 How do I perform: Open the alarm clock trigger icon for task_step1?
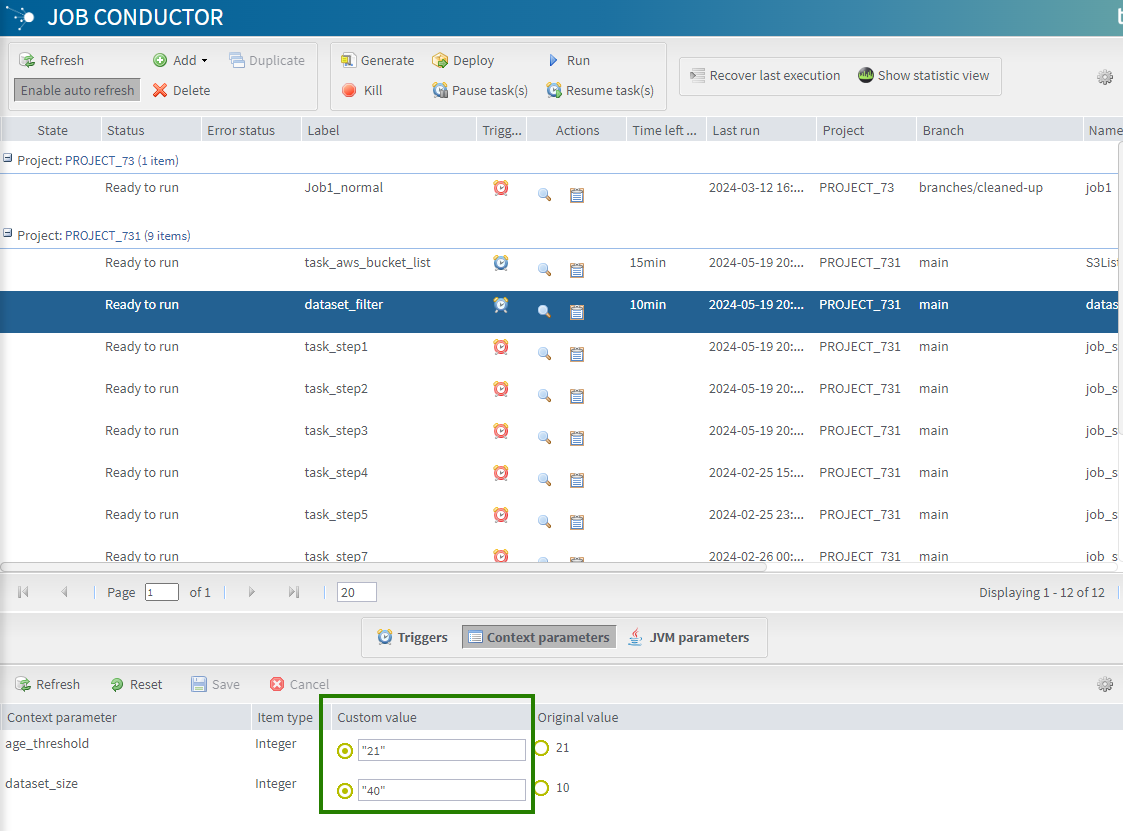click(x=500, y=347)
